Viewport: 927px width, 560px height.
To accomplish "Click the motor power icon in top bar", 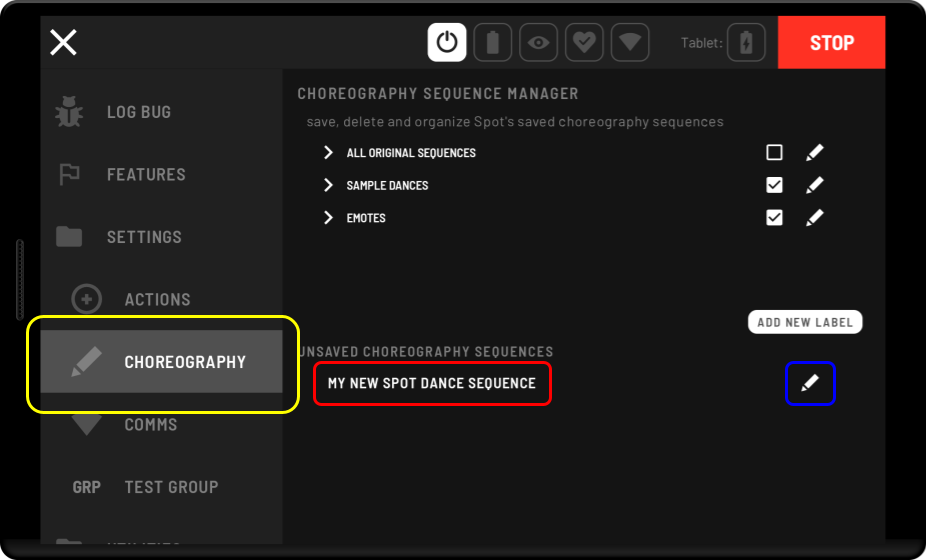I will (x=447, y=43).
